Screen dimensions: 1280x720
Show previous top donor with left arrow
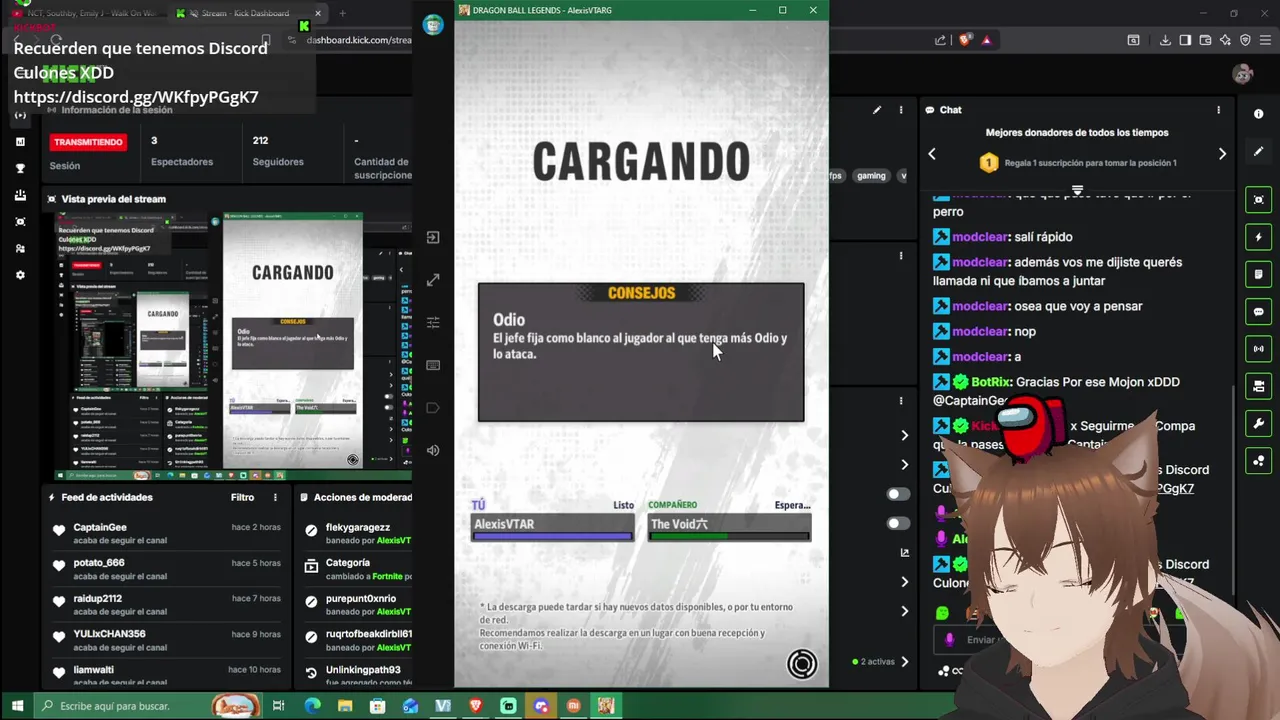(932, 154)
